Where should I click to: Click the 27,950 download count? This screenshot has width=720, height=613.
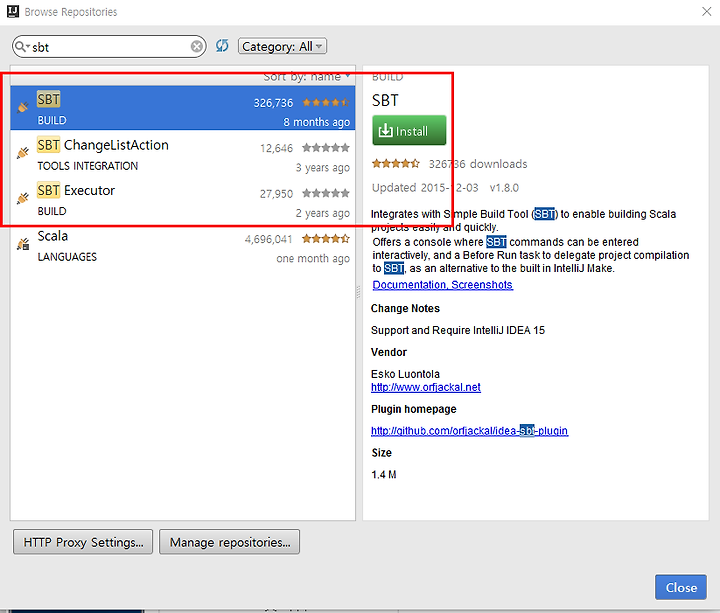pos(276,194)
